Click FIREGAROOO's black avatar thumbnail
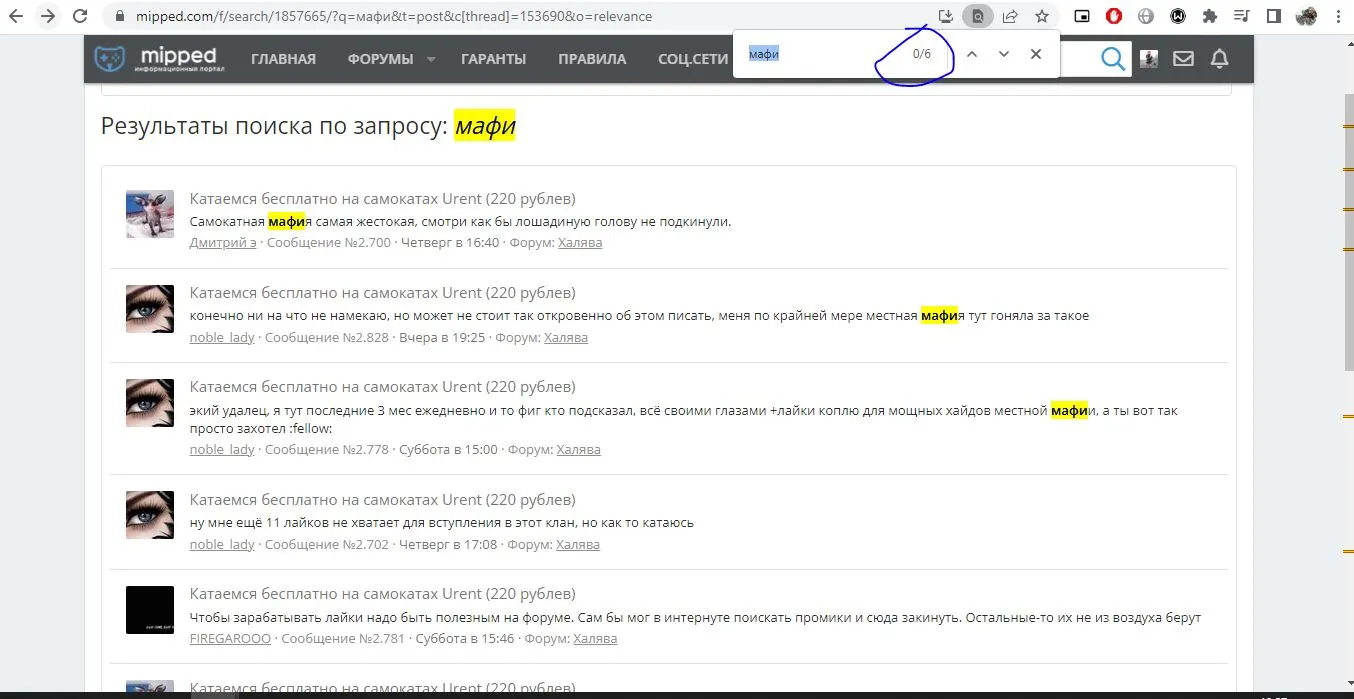The image size is (1354, 699). point(150,610)
